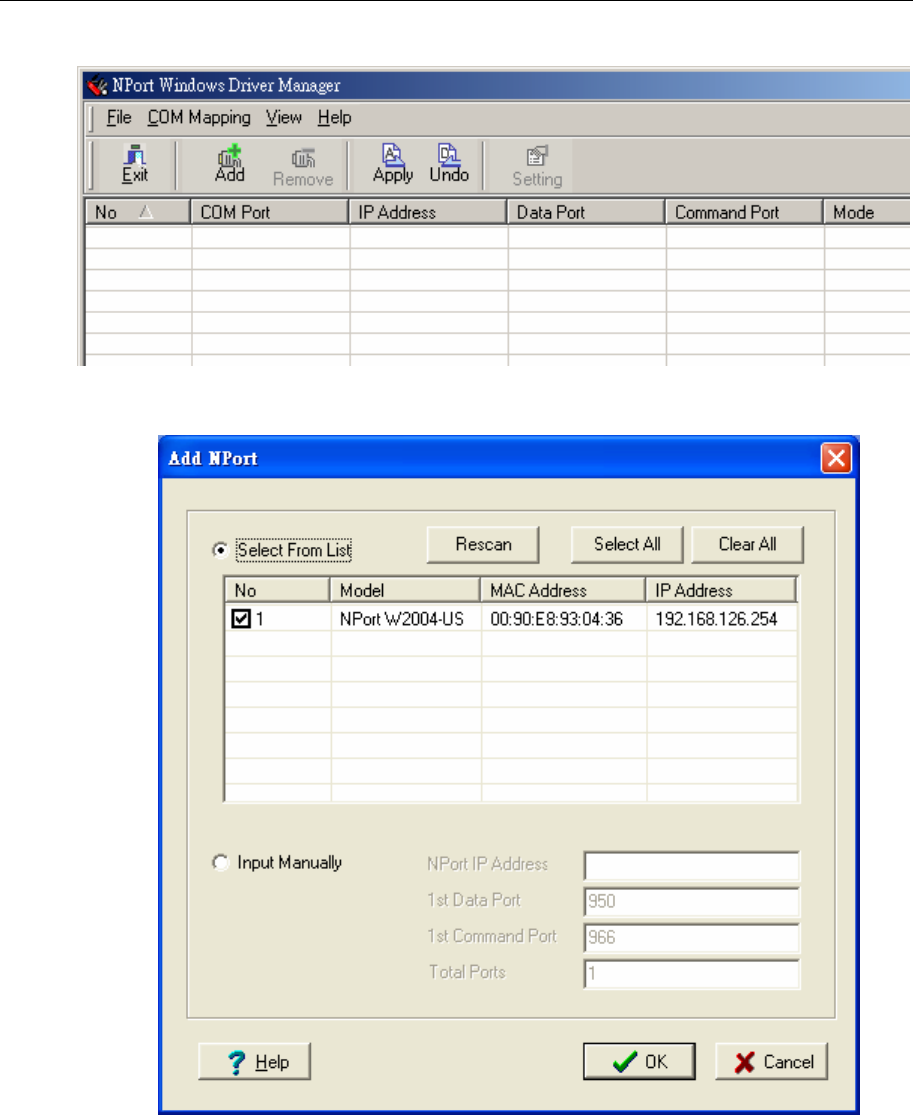Screen dimensions: 913x1115
Task: Open the View menu
Action: coord(284,117)
